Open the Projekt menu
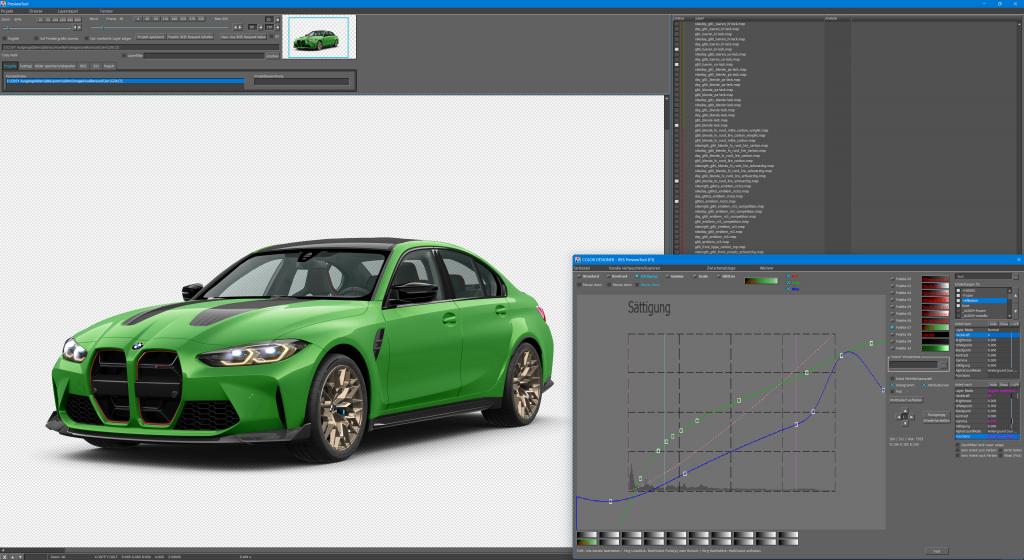Image resolution: width=1024 pixels, height=560 pixels. [7, 10]
